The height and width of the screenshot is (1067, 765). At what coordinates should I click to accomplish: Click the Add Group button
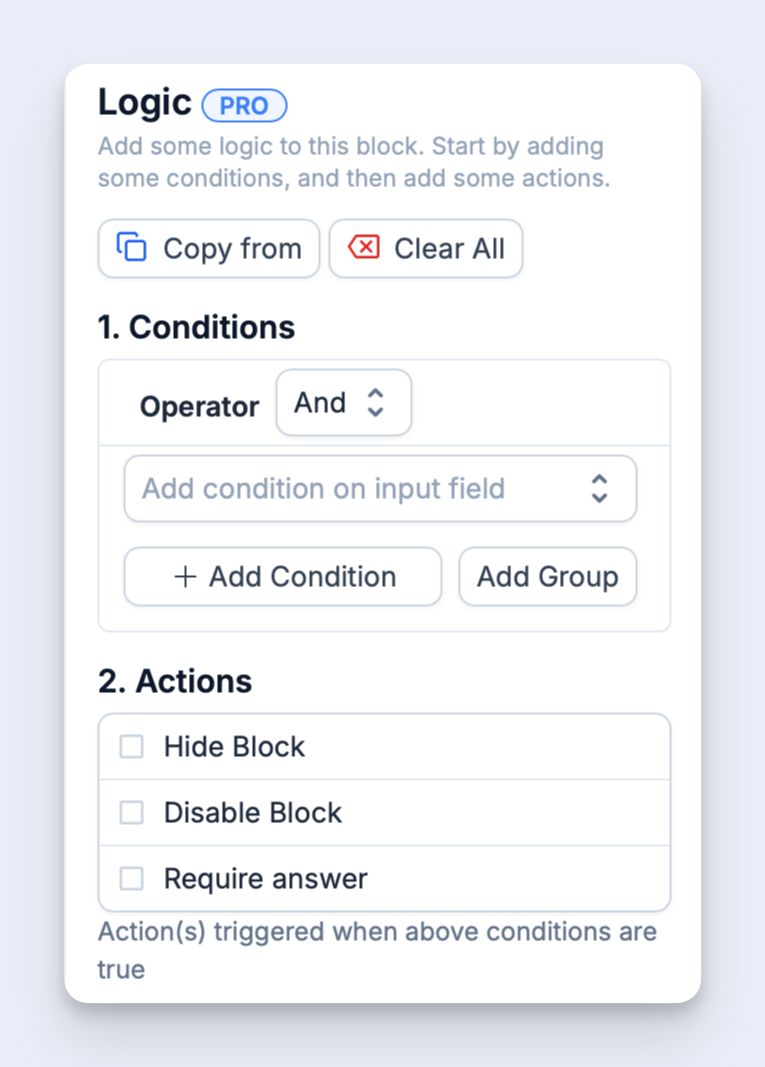click(547, 577)
